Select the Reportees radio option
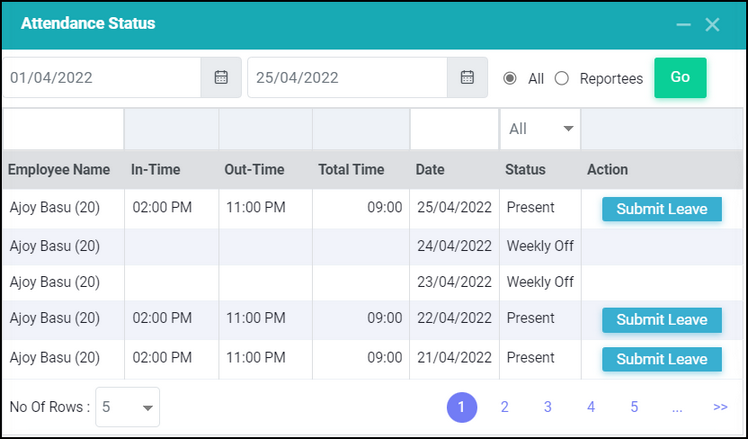Viewport: 748px width, 439px height. pyautogui.click(x=561, y=78)
